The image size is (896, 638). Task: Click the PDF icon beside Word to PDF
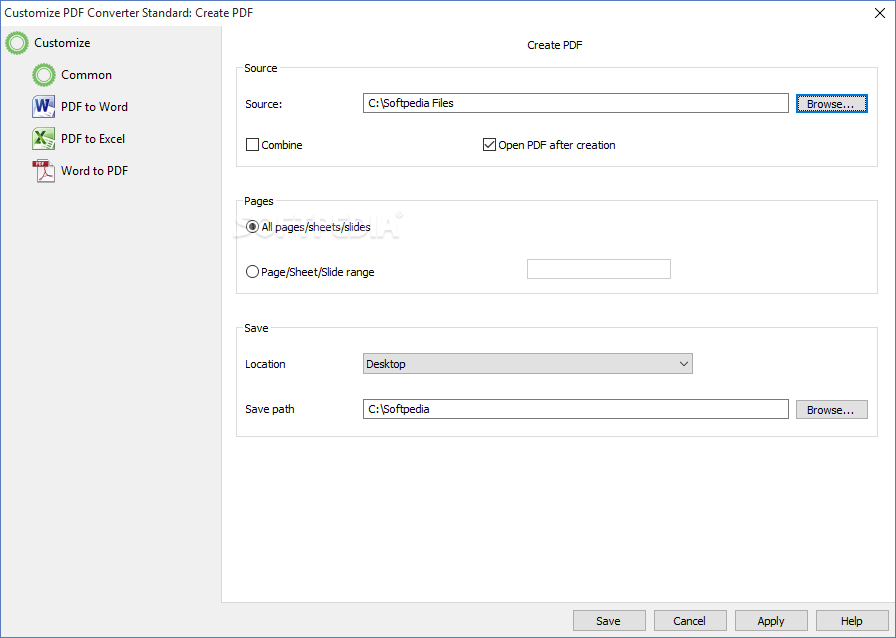click(43, 171)
